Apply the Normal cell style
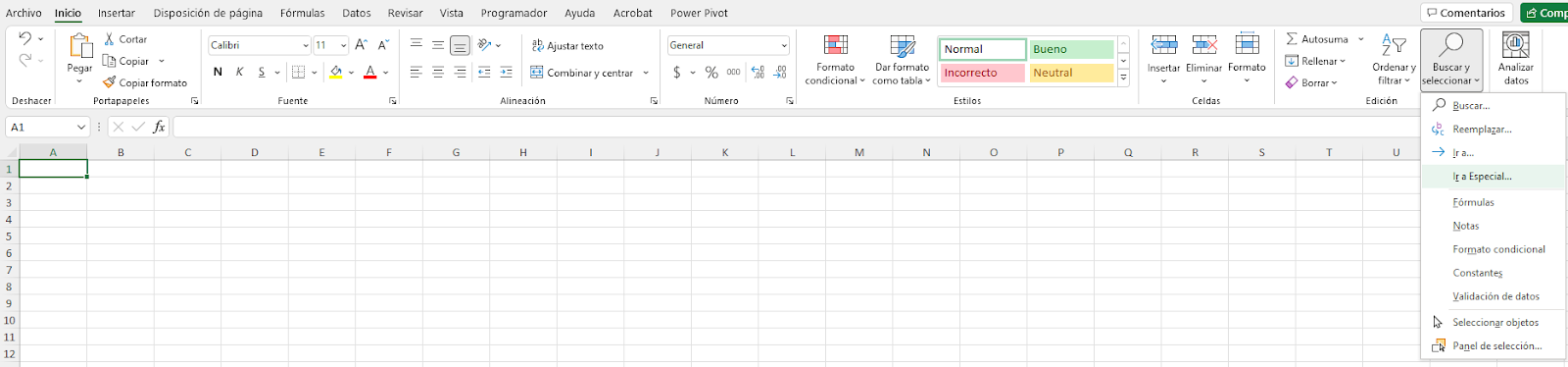 click(x=983, y=49)
